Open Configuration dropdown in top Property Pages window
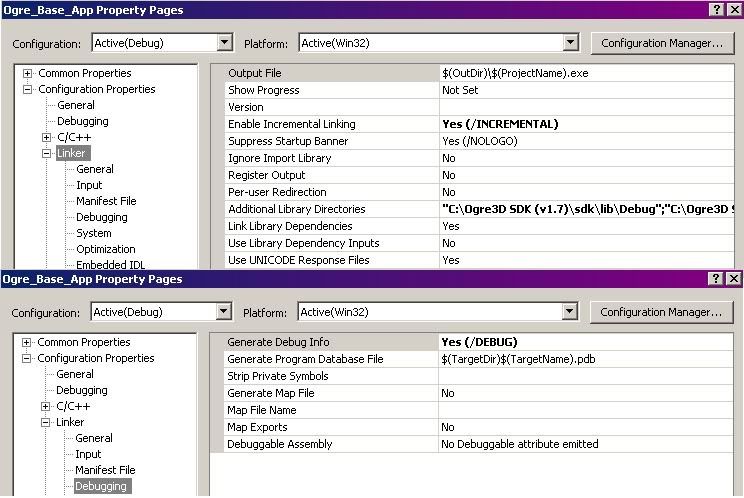The height and width of the screenshot is (498, 744). [x=225, y=43]
